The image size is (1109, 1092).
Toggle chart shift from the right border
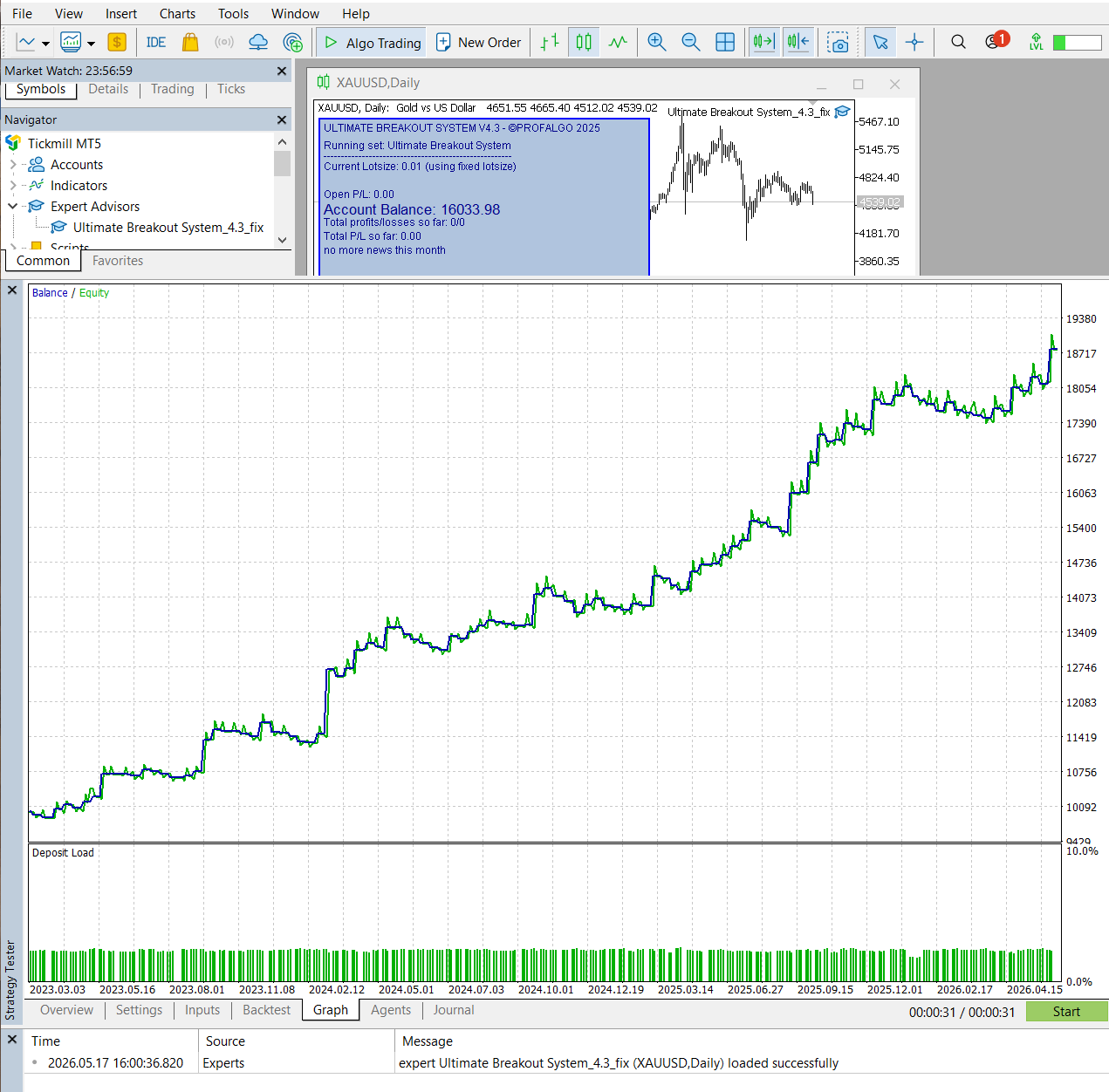pos(798,42)
